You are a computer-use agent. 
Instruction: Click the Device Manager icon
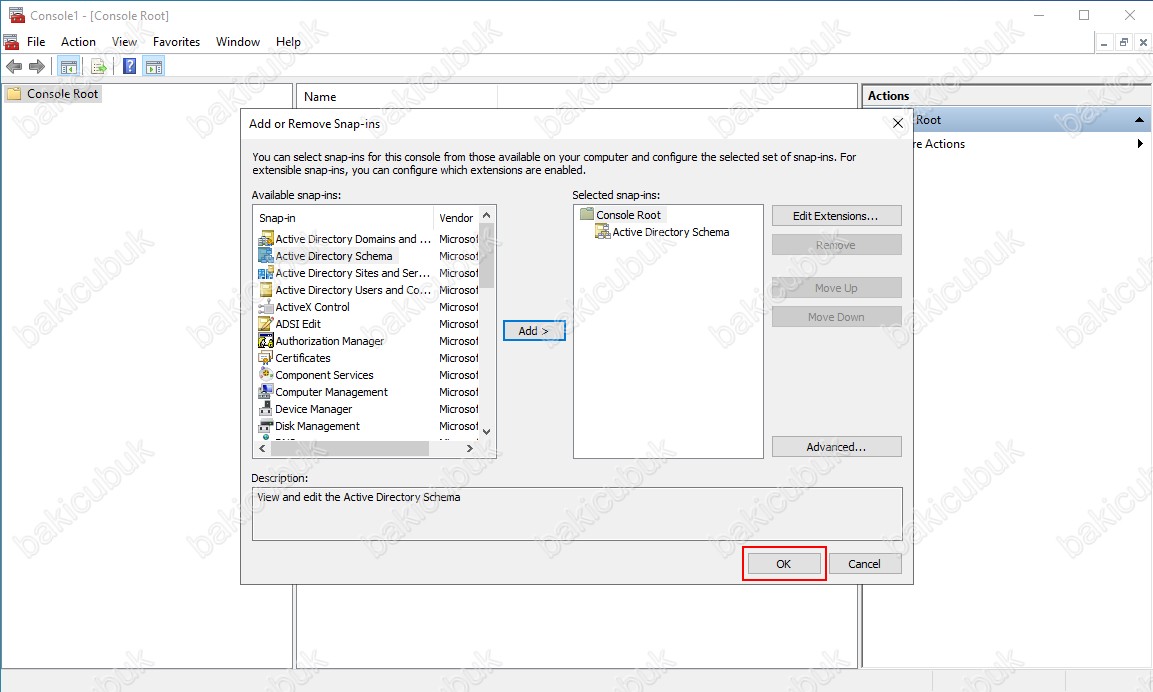[x=265, y=408]
